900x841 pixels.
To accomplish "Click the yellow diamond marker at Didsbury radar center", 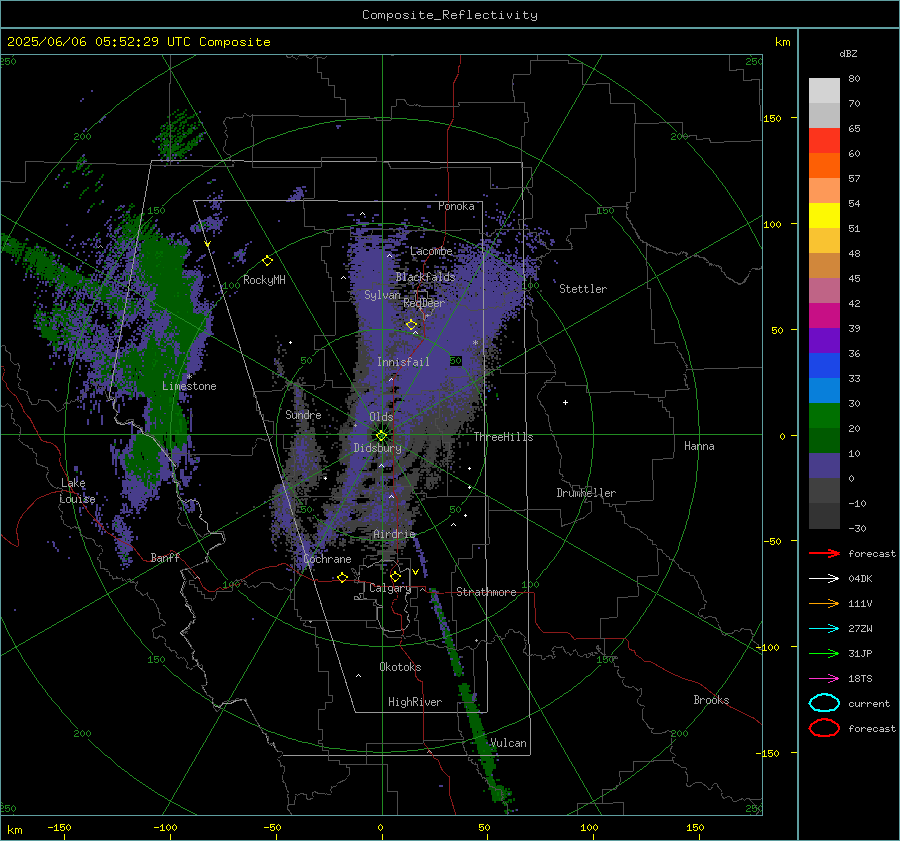I will [x=381, y=436].
